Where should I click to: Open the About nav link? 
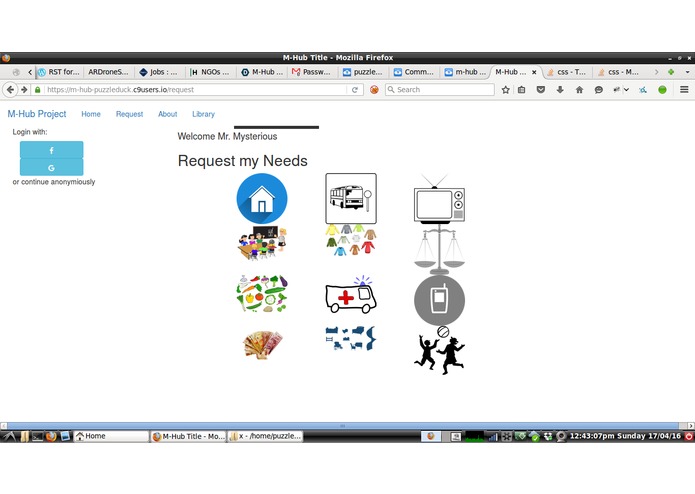(x=168, y=114)
